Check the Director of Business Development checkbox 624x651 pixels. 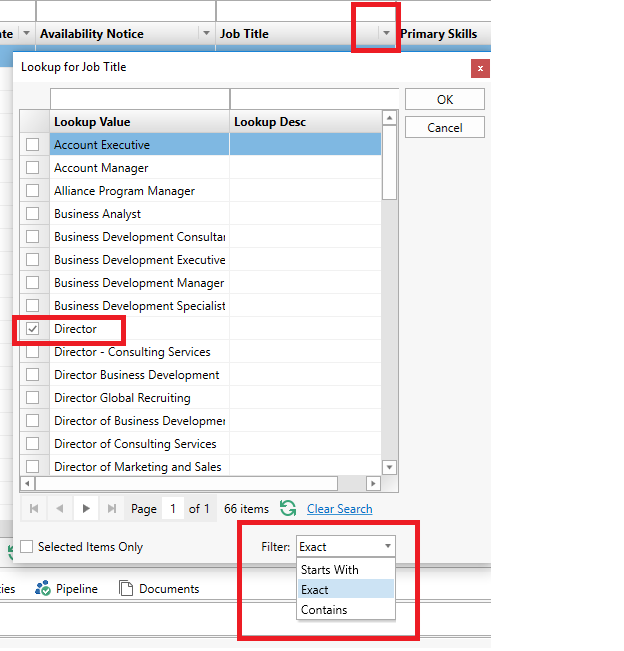32,421
